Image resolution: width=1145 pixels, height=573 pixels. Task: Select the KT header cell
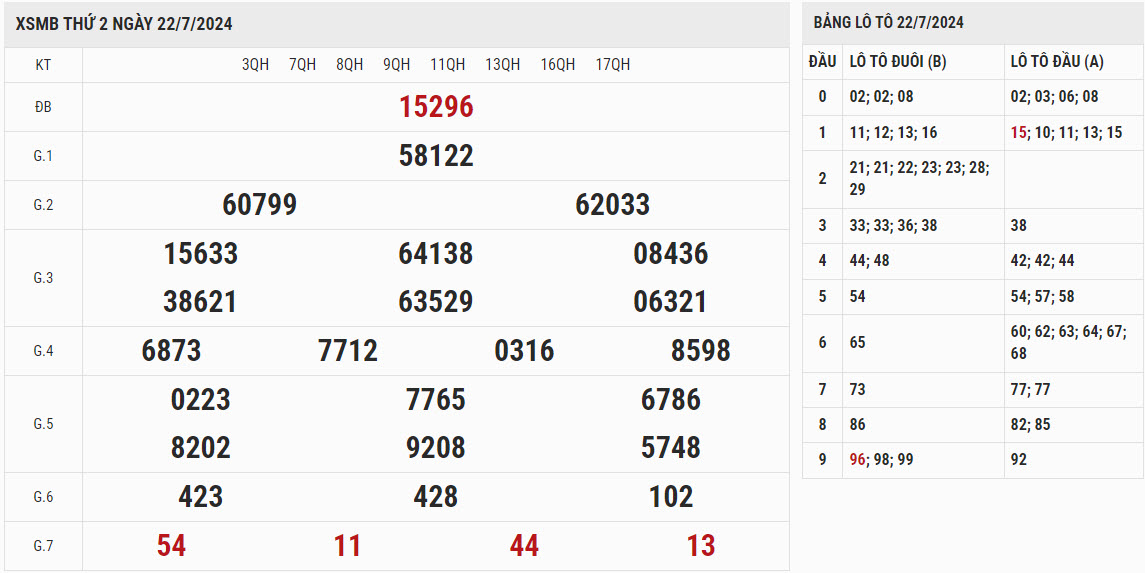(x=43, y=65)
